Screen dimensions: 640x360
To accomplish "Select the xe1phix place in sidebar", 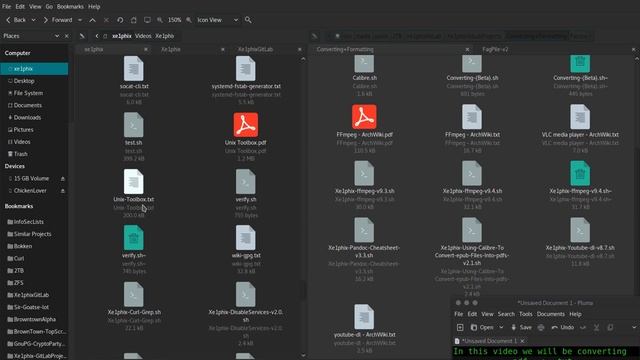I will point(34,69).
